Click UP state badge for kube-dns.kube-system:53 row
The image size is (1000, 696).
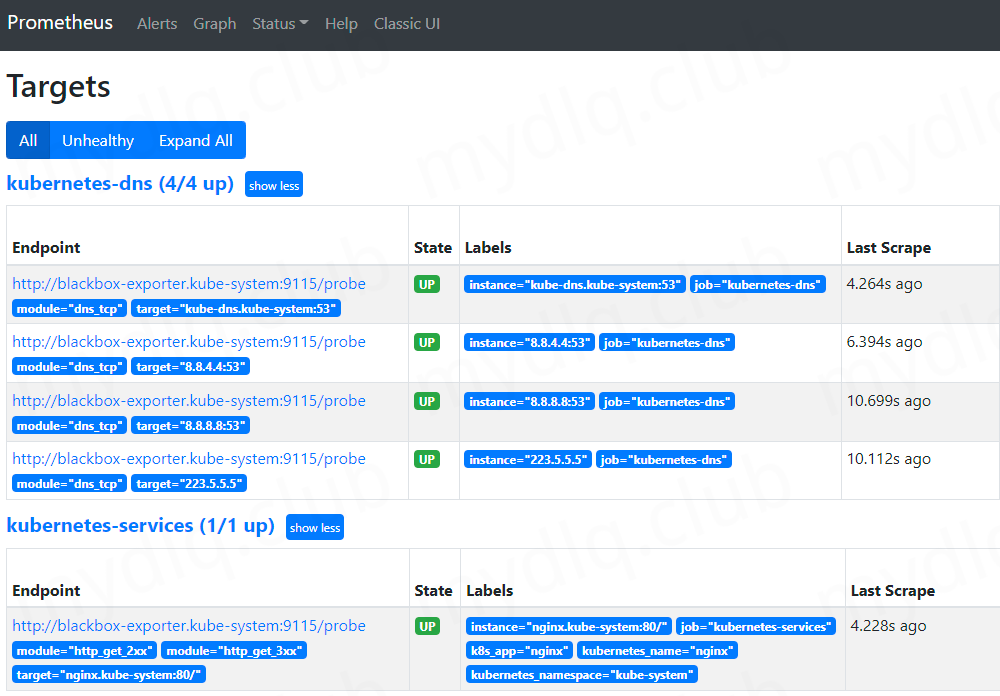point(427,285)
